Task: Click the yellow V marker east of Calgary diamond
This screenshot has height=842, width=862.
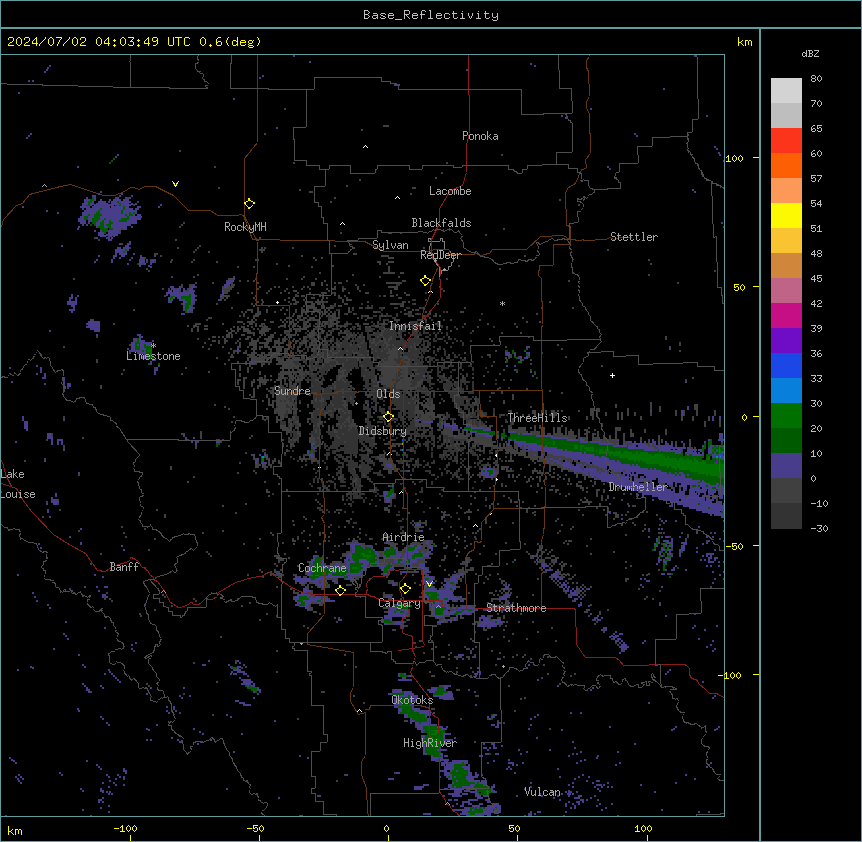Action: (429, 584)
